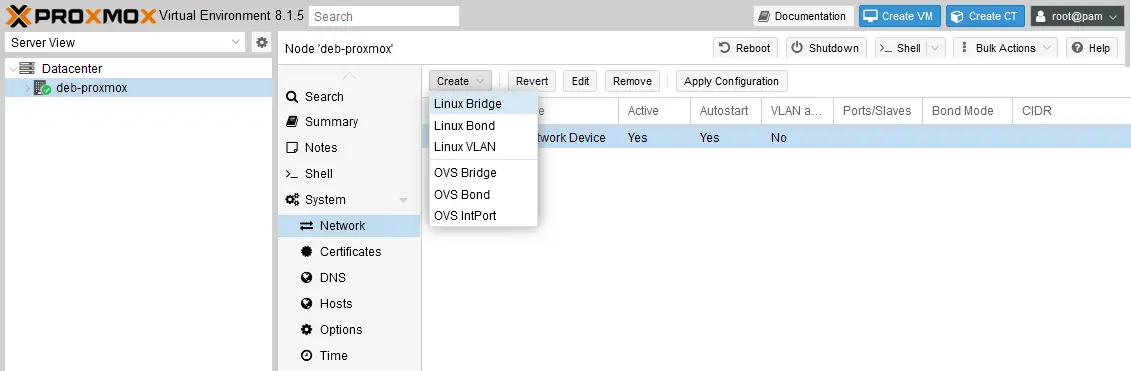Click the Notes icon in sidebar
1131x371 pixels.
tap(291, 147)
